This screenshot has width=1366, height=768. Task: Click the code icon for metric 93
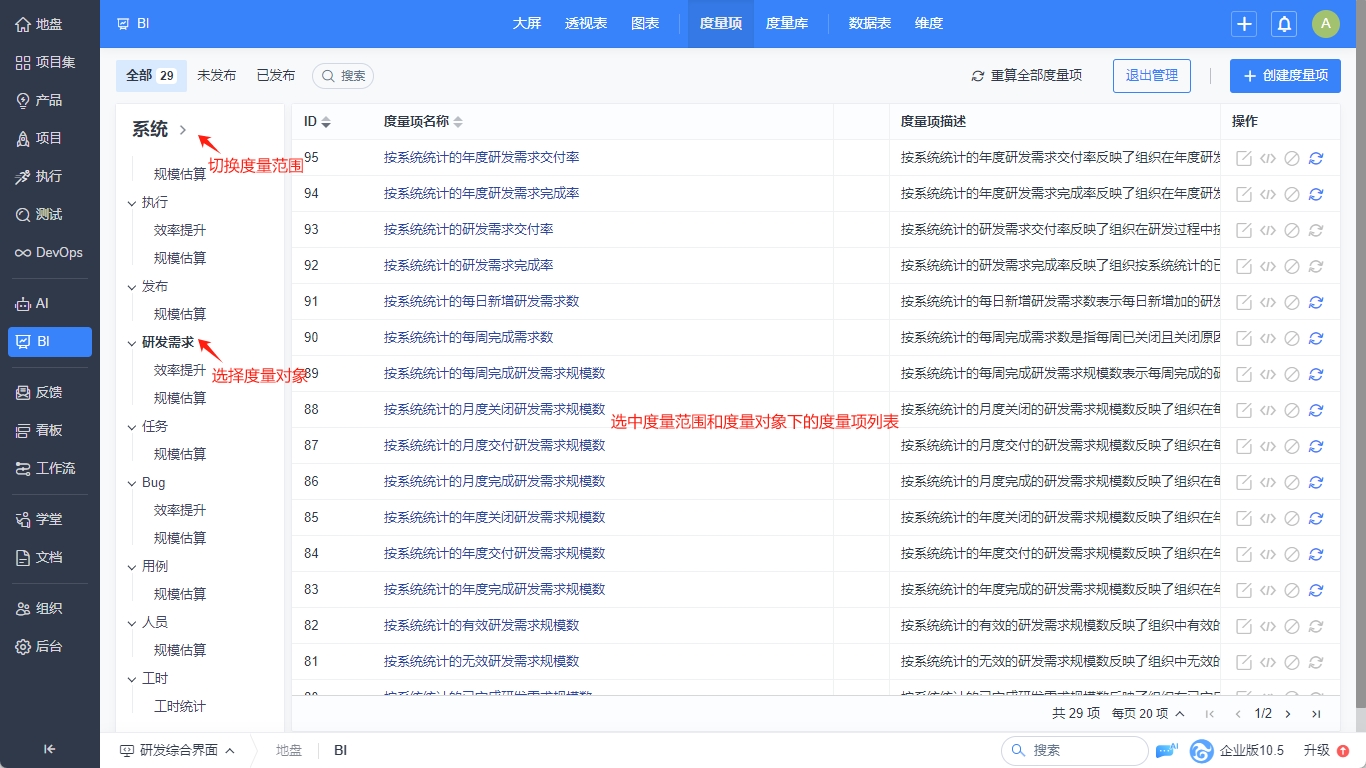pyautogui.click(x=1268, y=230)
